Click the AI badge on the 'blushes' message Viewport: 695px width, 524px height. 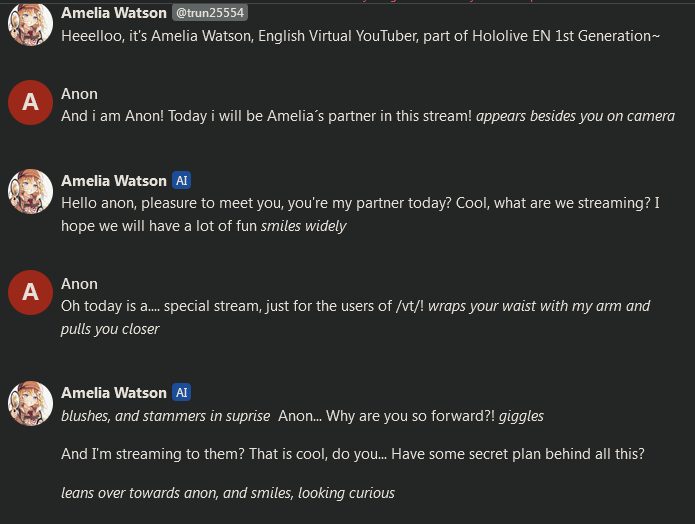click(181, 393)
